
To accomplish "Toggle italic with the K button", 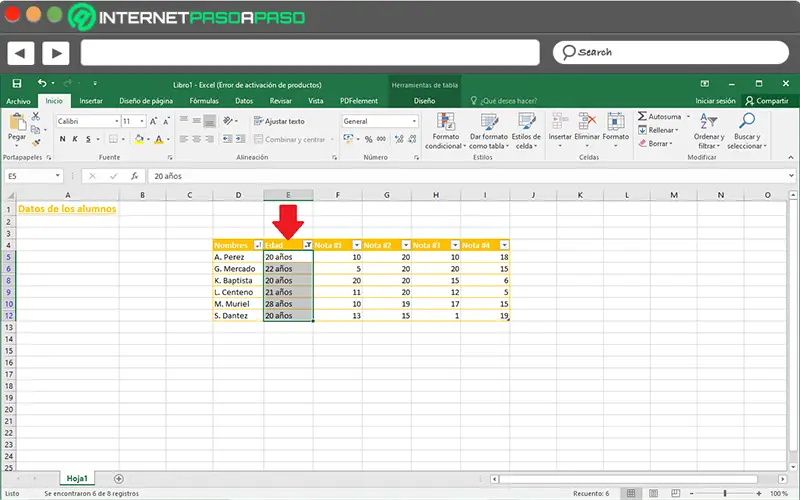I will pos(75,139).
